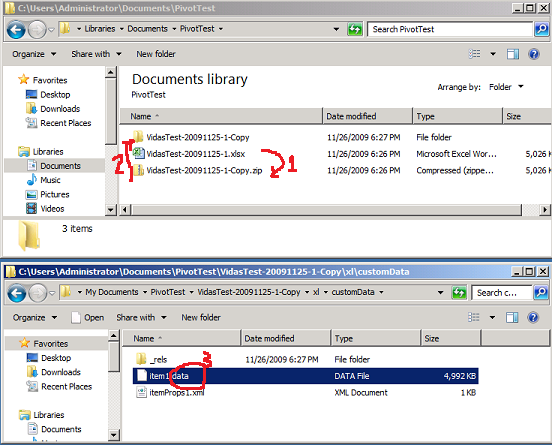This screenshot has width=552, height=445.
Task: Open Organize menu in customData window
Action: tap(35, 318)
